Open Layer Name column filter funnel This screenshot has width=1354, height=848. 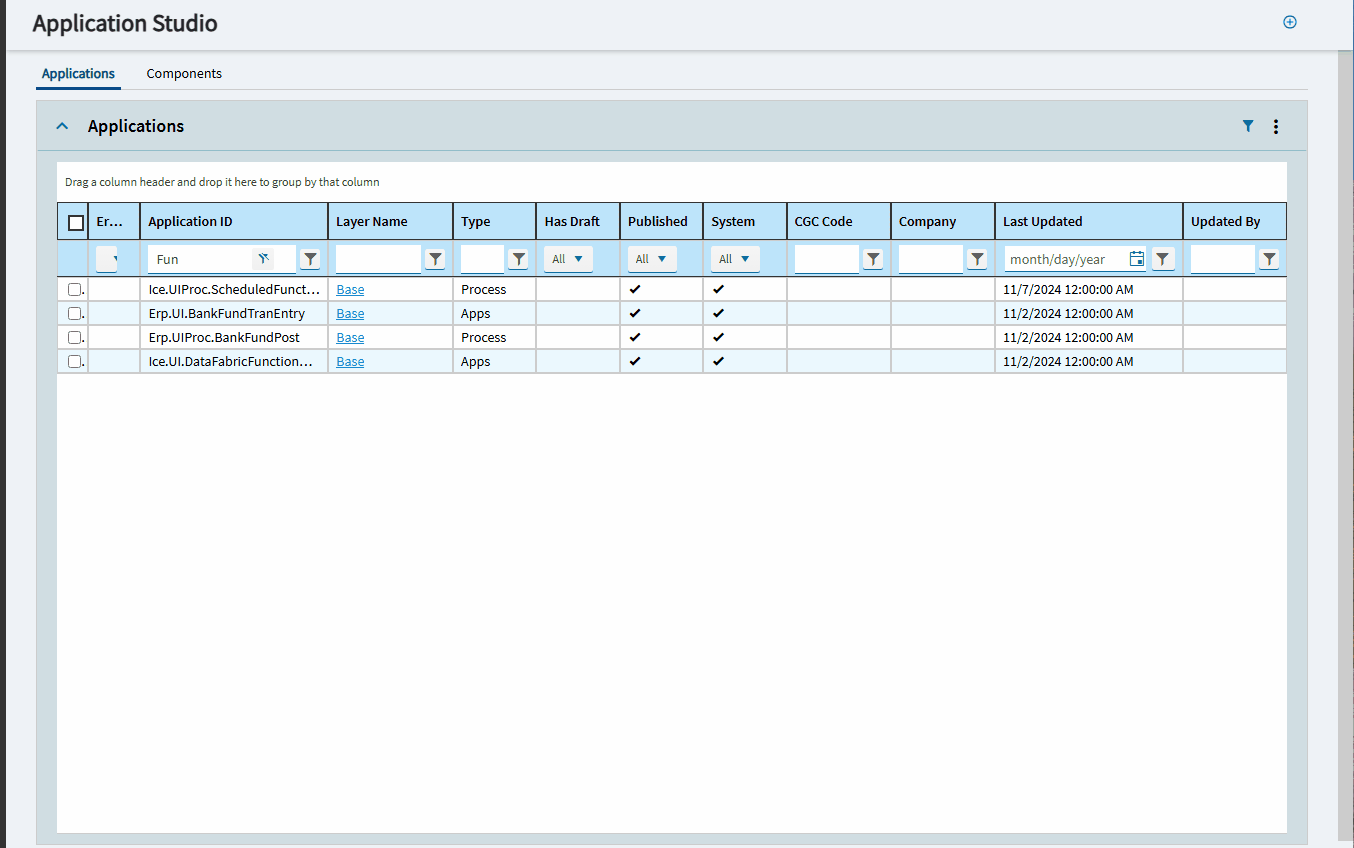pos(435,259)
